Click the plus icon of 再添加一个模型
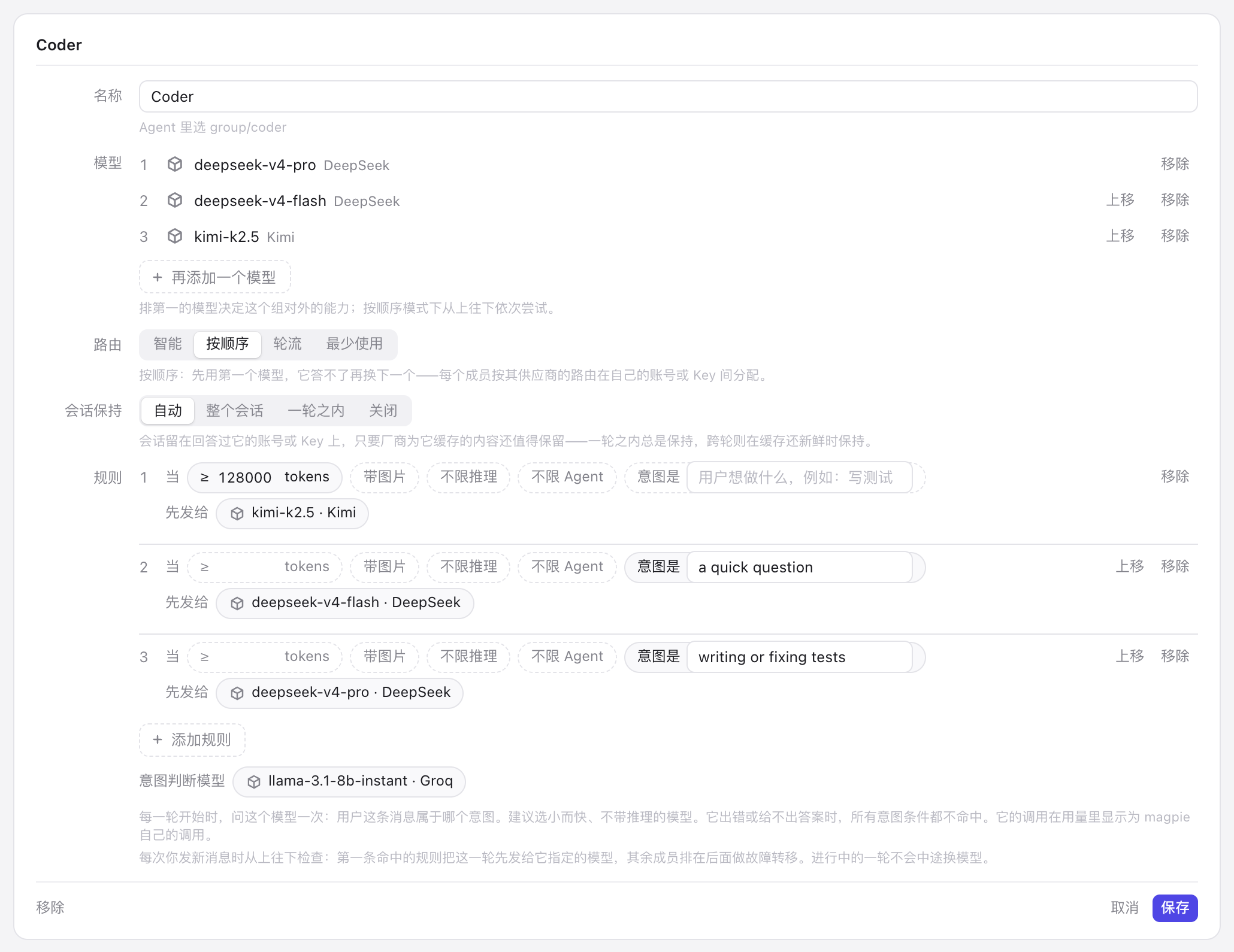Viewport: 1234px width, 952px height. tap(158, 277)
